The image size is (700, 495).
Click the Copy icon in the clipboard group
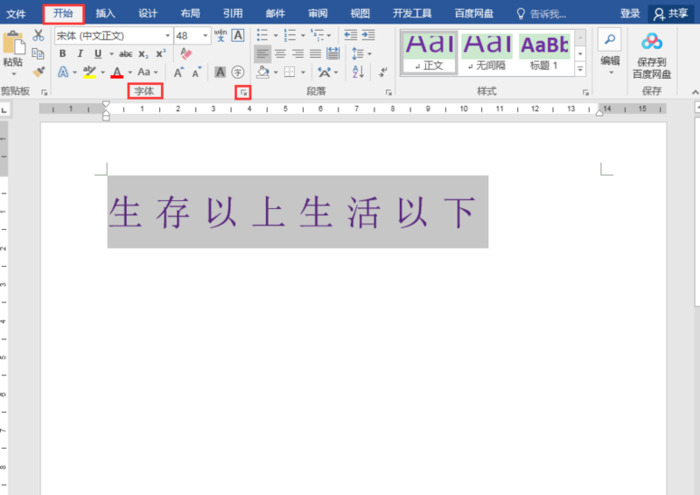click(x=38, y=54)
